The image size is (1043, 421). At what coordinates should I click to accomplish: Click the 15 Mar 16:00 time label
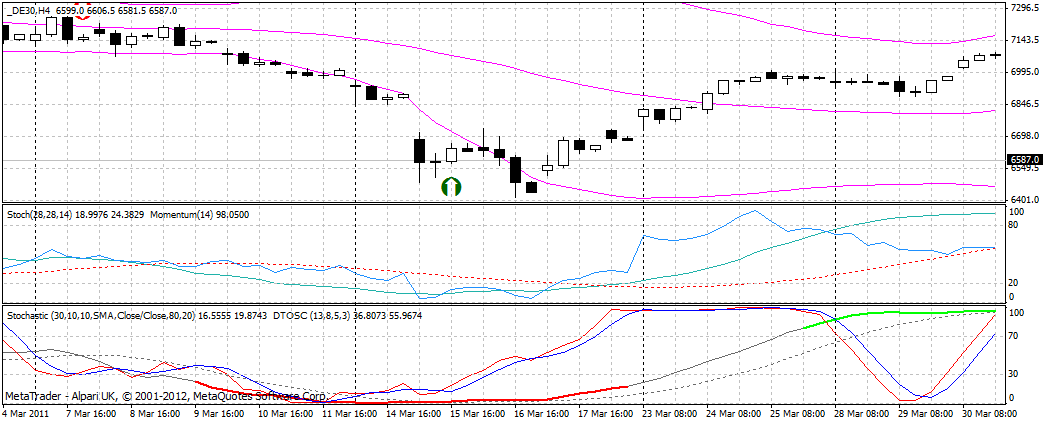480,413
